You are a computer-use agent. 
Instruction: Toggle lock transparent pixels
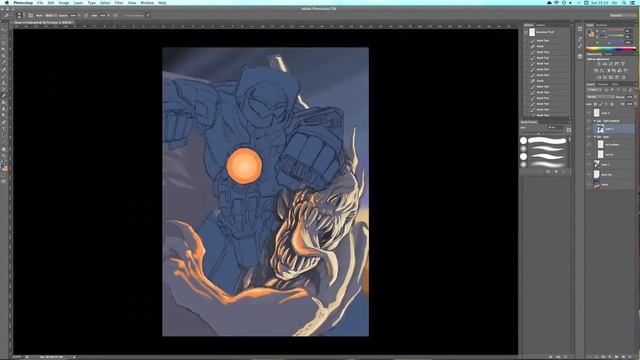pyautogui.click(x=595, y=104)
